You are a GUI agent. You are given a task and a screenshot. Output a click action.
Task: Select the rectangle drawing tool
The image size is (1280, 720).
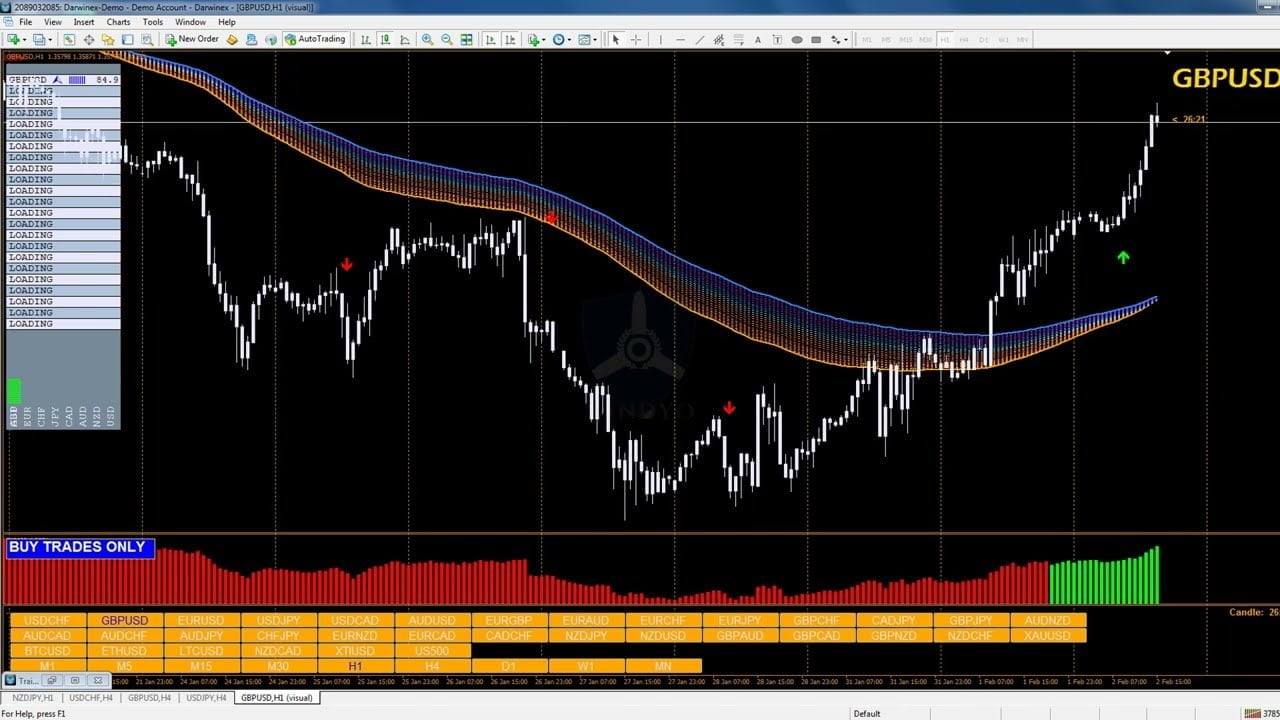click(816, 39)
